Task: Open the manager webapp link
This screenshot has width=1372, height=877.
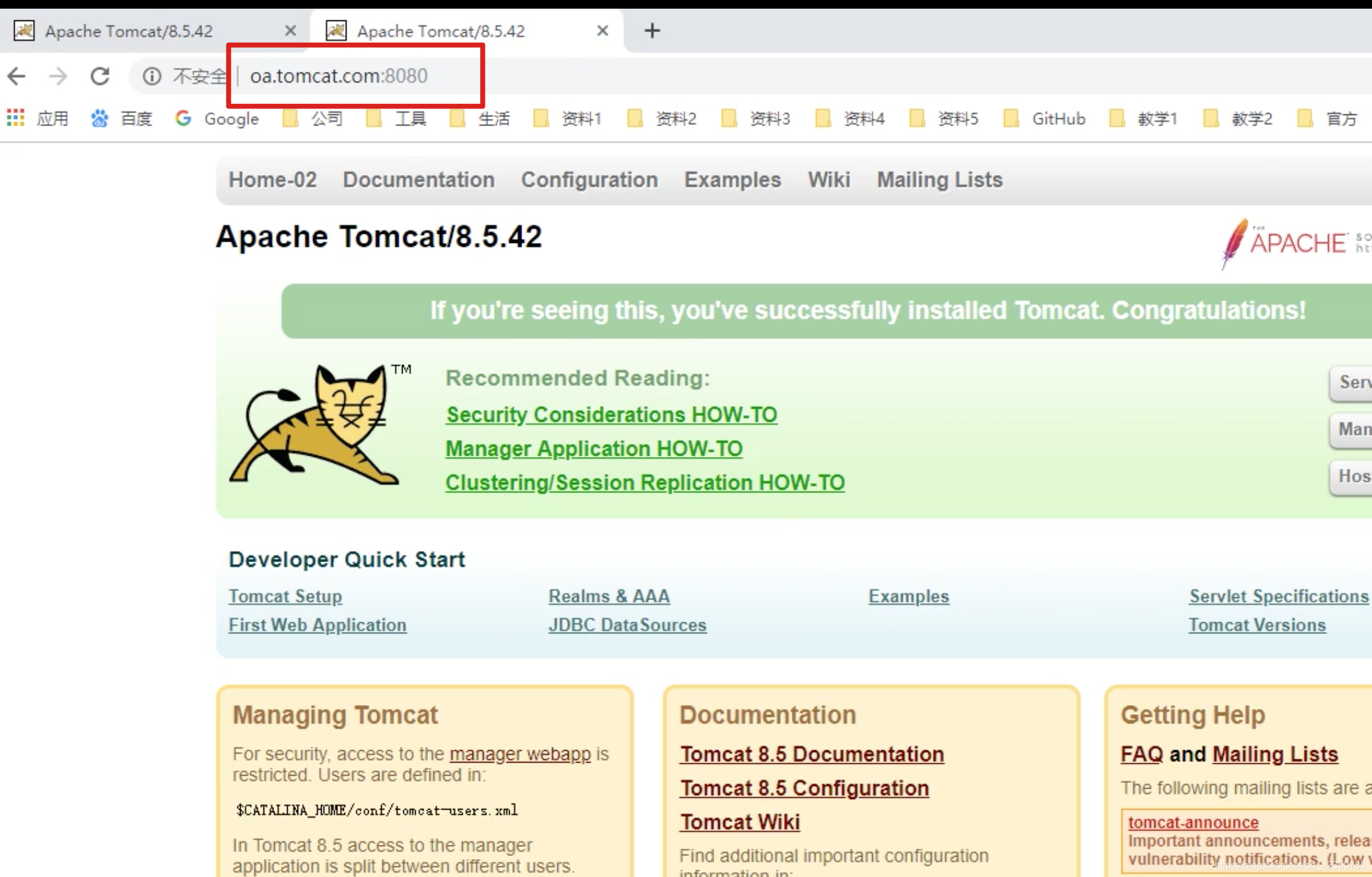Action: tap(520, 754)
